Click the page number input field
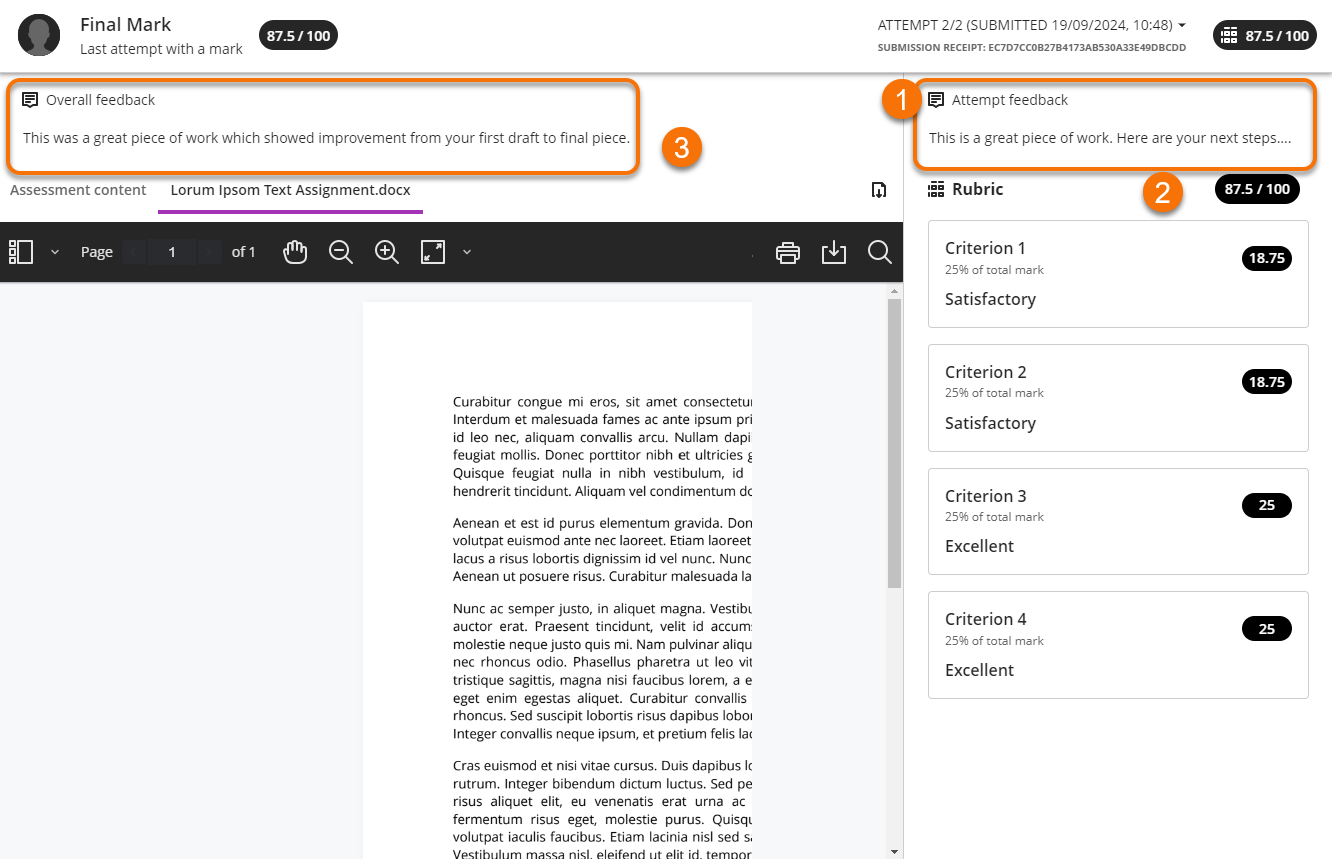 tap(172, 252)
